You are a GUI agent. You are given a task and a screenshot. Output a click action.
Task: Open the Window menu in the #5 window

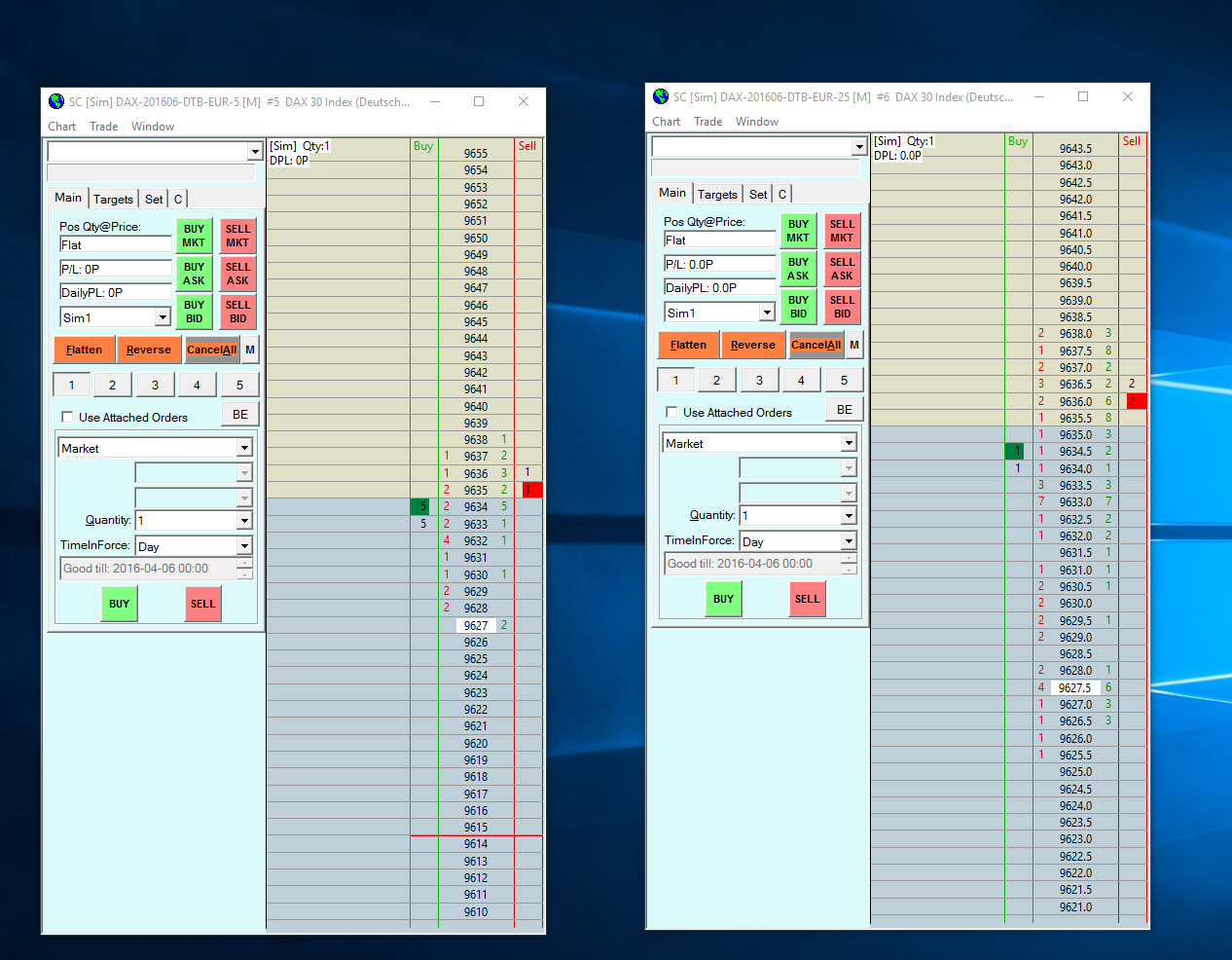pyautogui.click(x=153, y=127)
